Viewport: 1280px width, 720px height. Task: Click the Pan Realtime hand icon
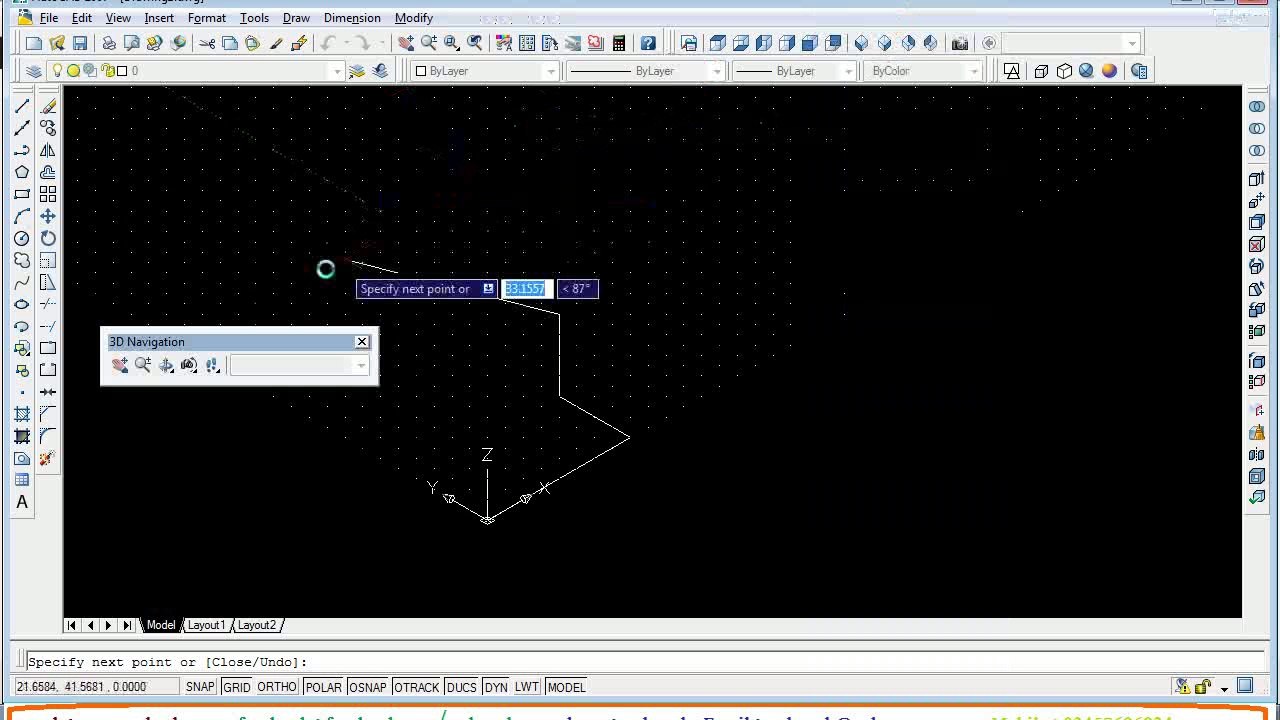pos(406,43)
